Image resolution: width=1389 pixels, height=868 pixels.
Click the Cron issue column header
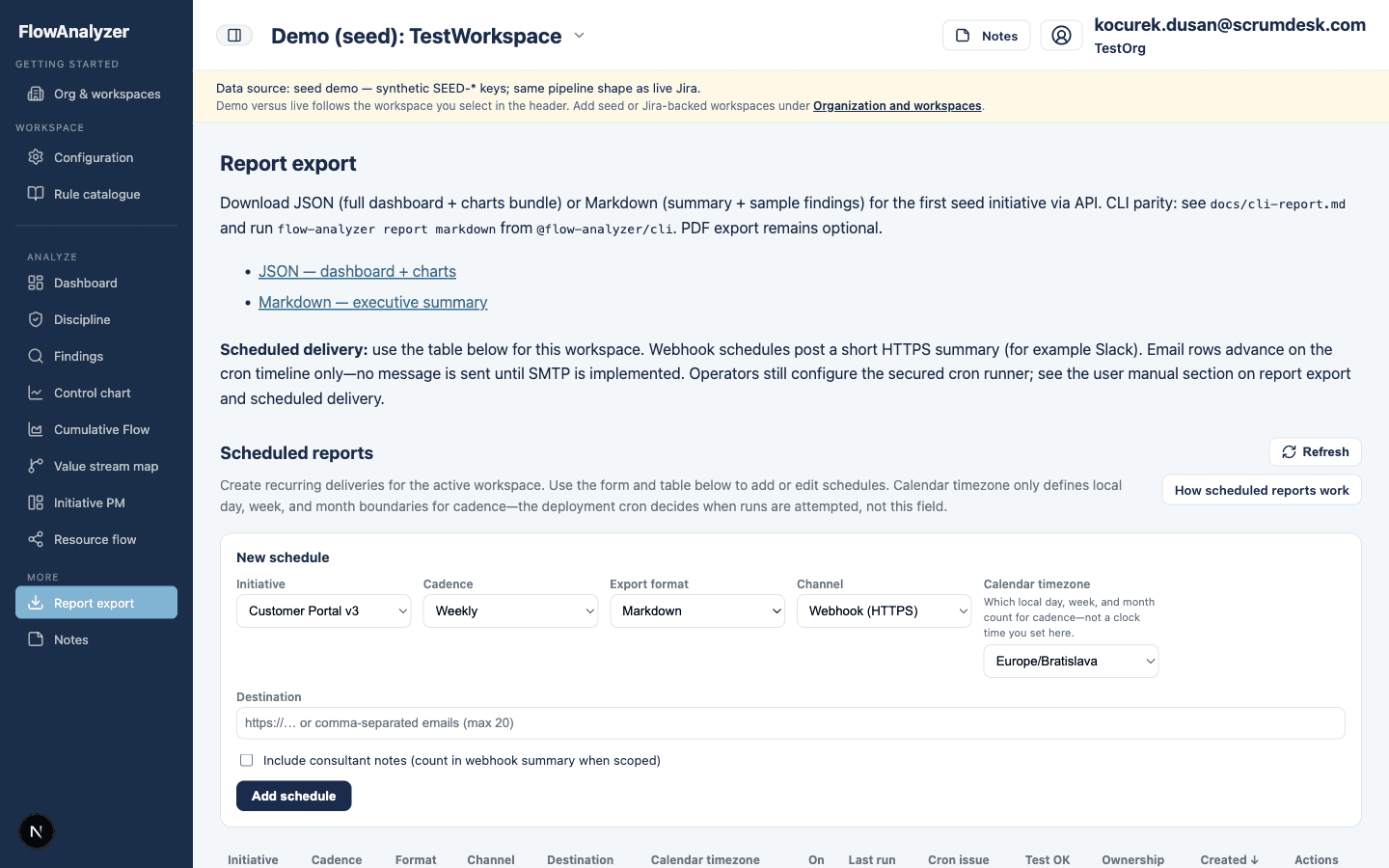coord(959,860)
